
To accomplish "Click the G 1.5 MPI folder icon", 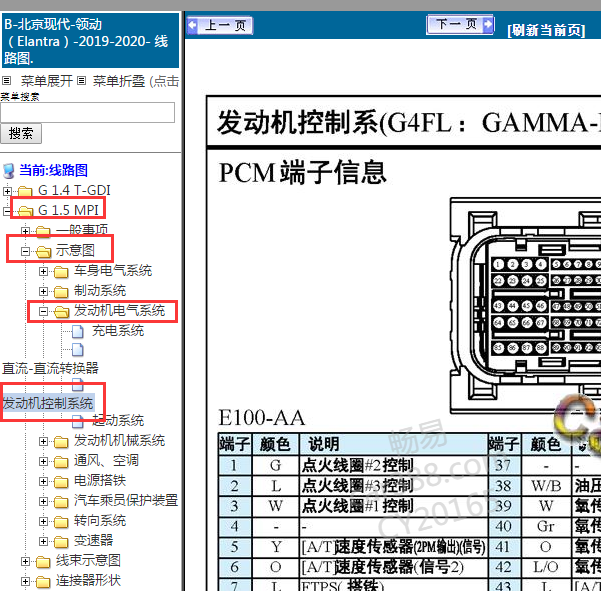I will pyautogui.click(x=25, y=211).
